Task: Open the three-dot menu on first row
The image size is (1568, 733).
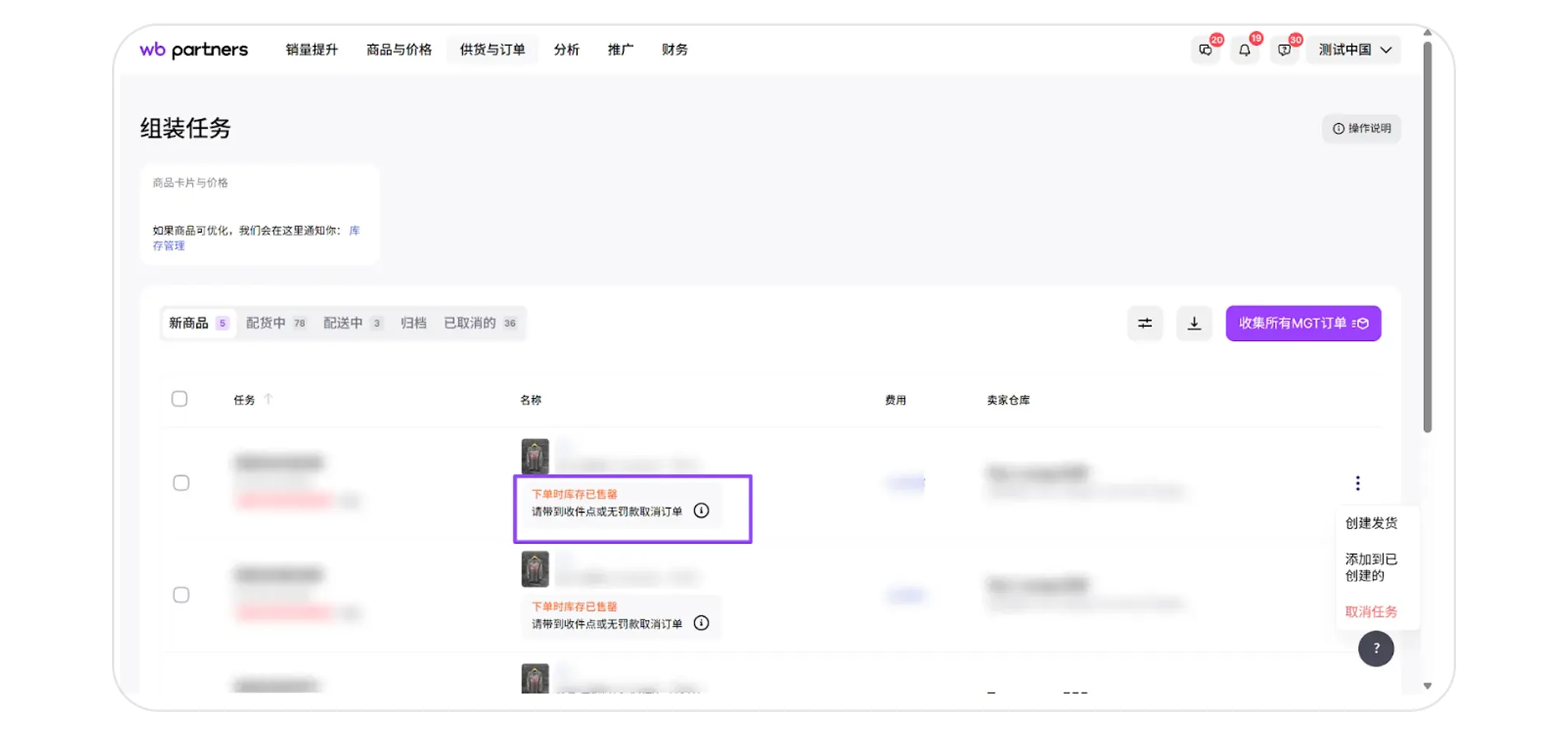Action: tap(1357, 483)
